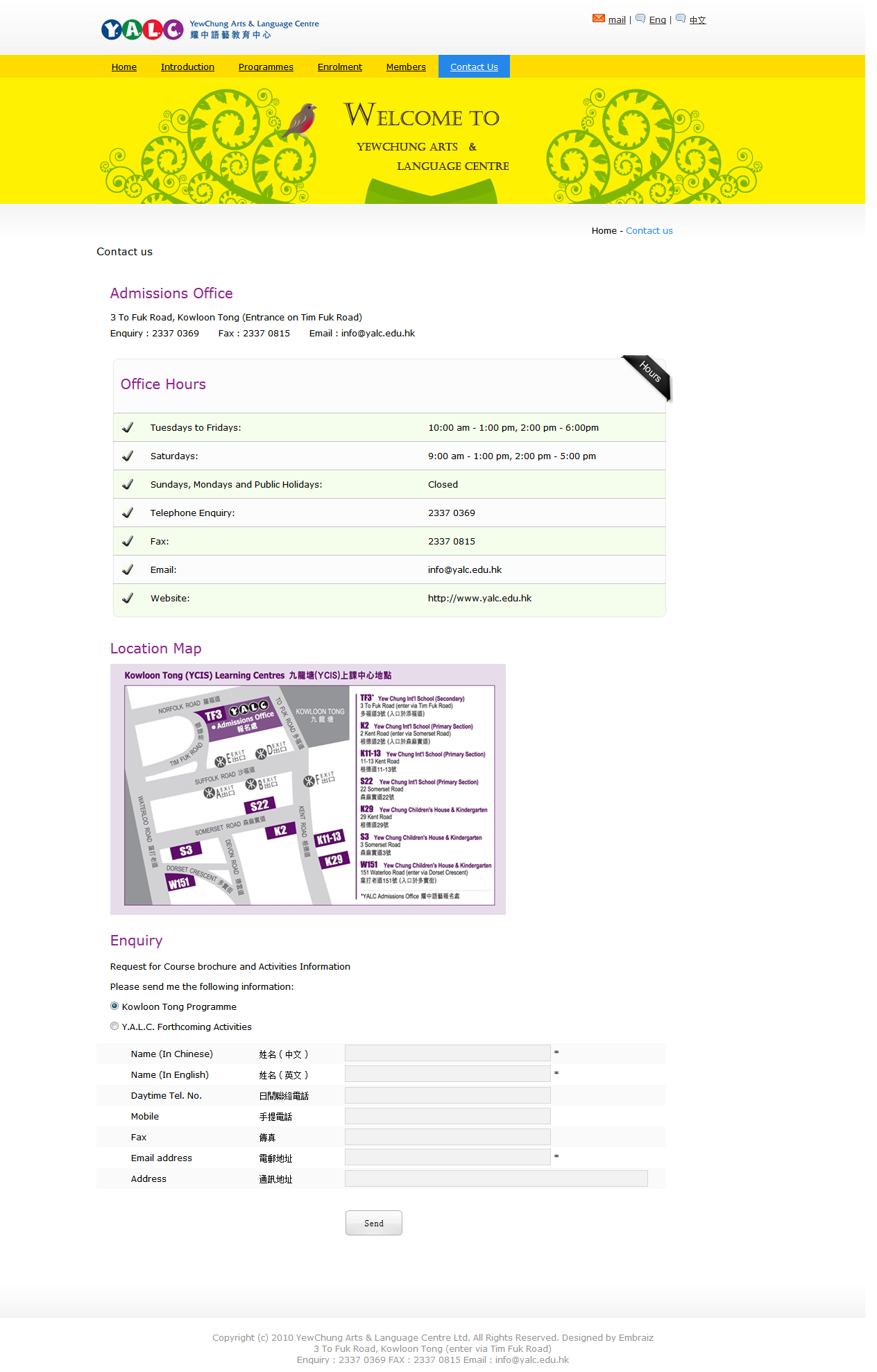Viewport: 877px width, 1372px height.
Task: Focus the Name (In Chinese) input field
Action: pyautogui.click(x=448, y=1054)
